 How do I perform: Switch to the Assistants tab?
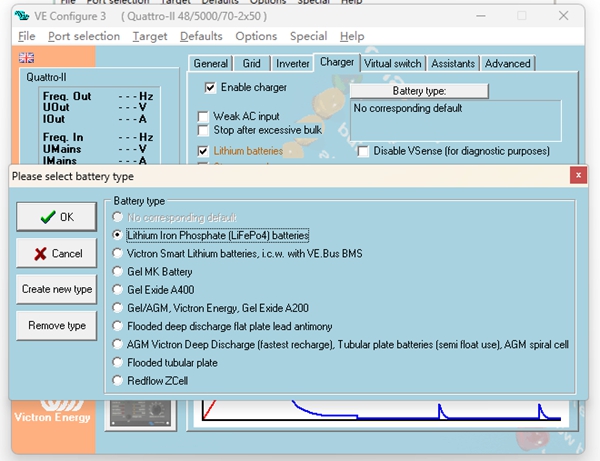tap(453, 64)
